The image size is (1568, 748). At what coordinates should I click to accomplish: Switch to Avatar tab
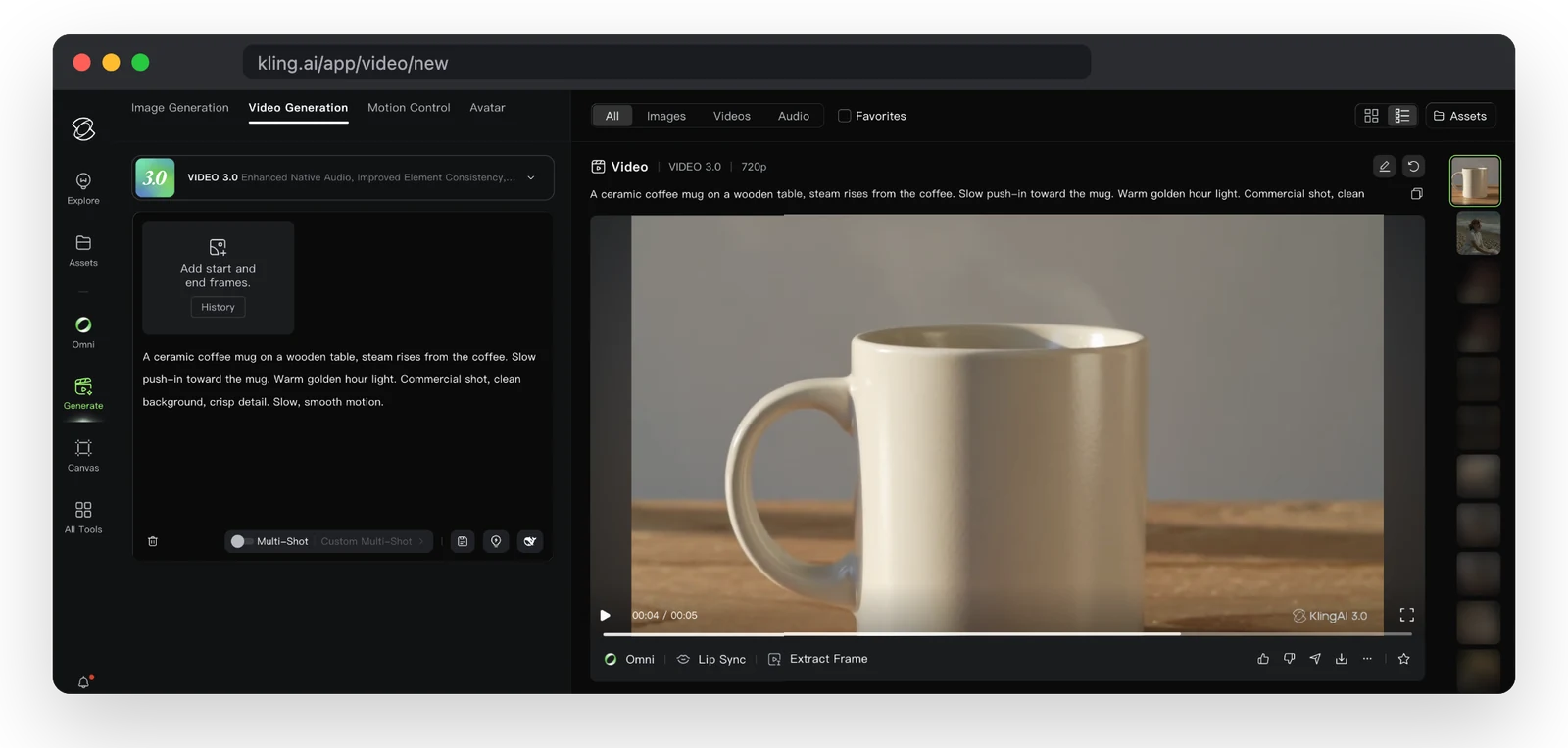coord(487,108)
